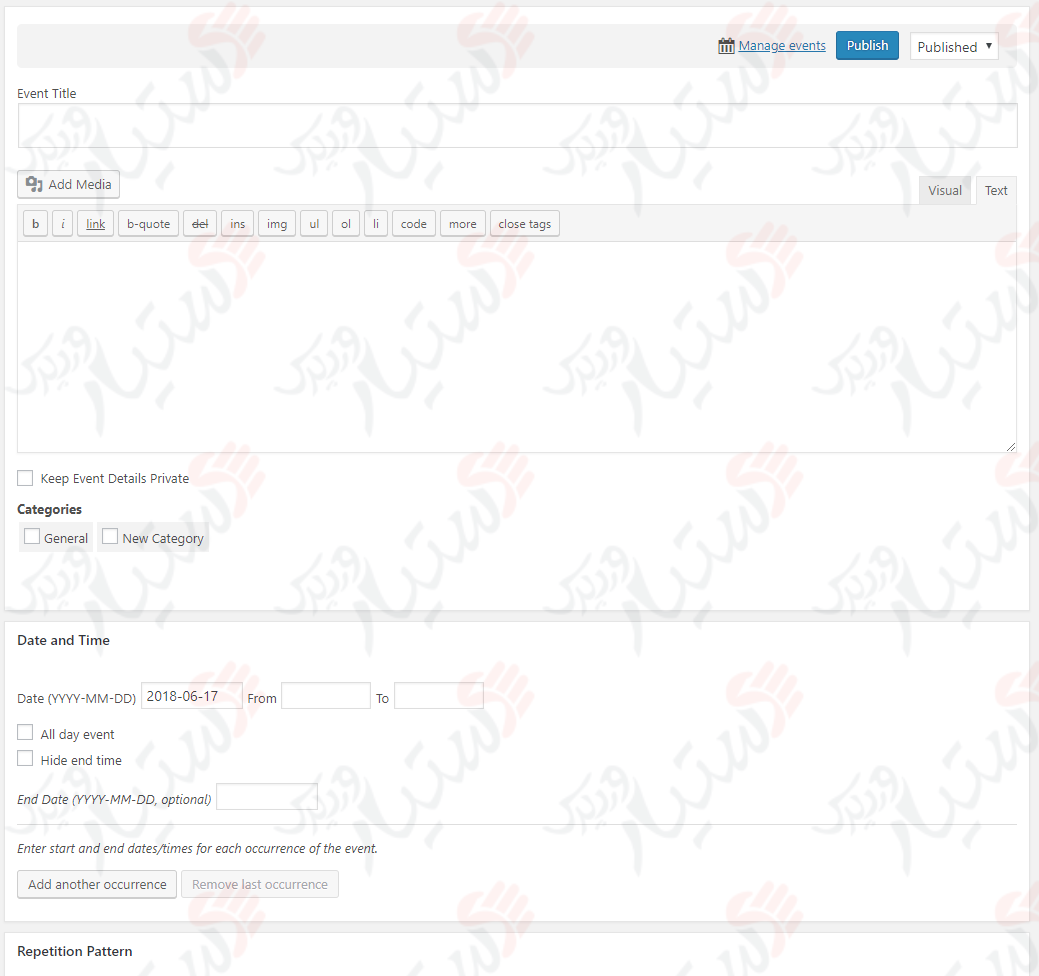Open the Manage events link
Image resolution: width=1039 pixels, height=976 pixels.
pyautogui.click(x=782, y=46)
